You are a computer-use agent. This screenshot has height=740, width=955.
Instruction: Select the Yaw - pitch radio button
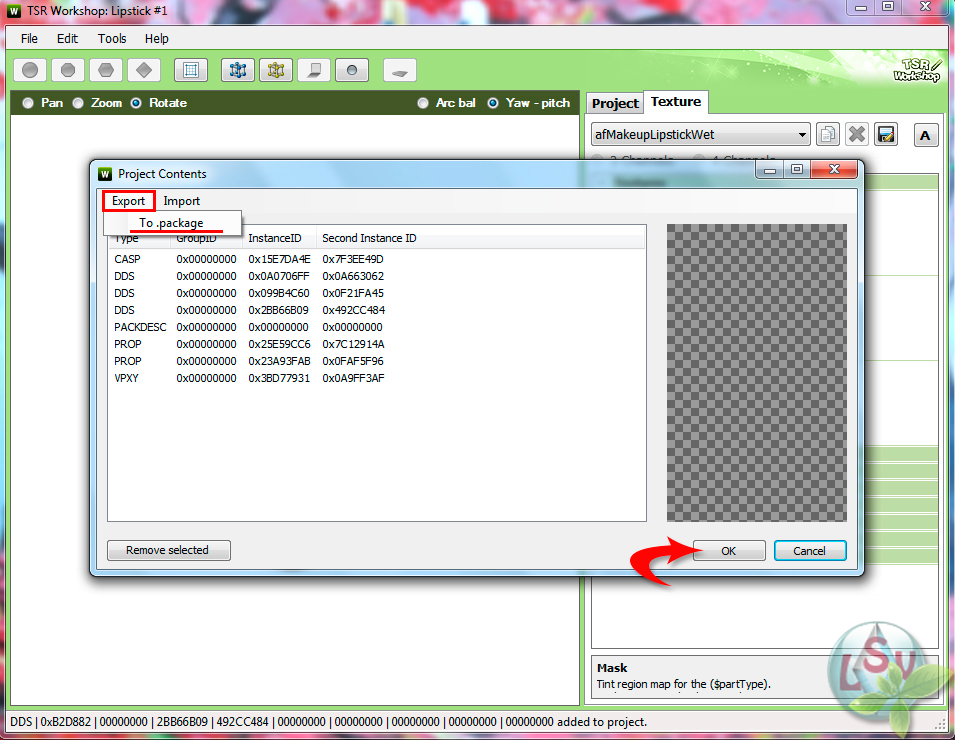493,103
